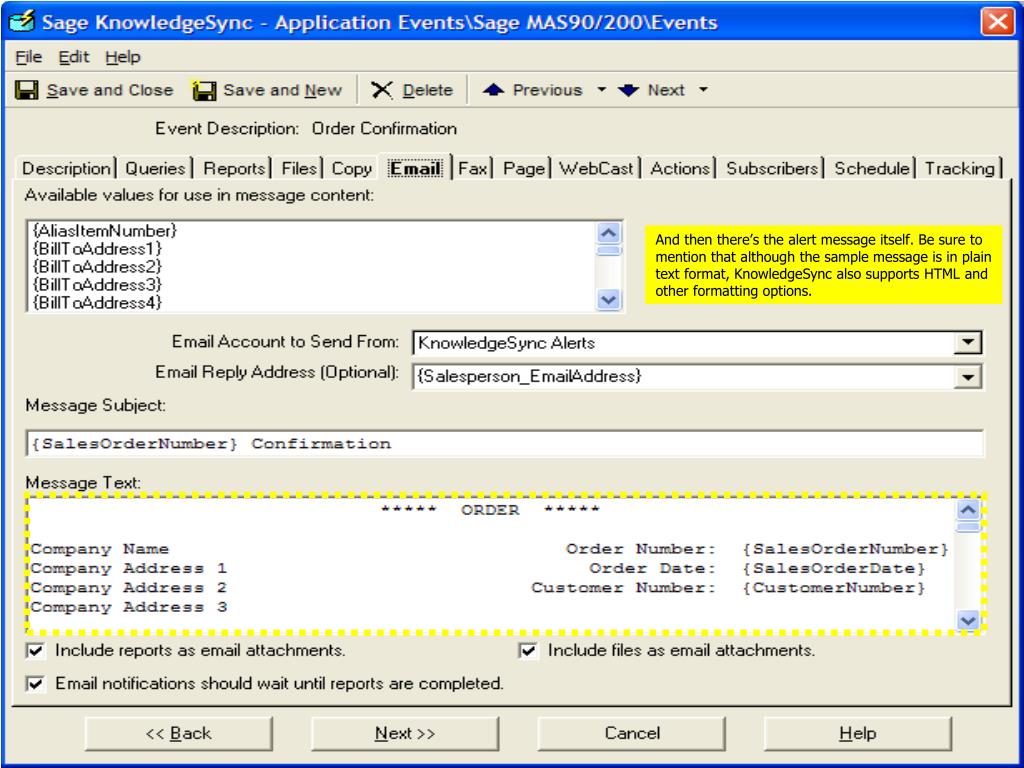Switch to the Actions tab
Viewport: 1024px width, 768px height.
pos(680,168)
